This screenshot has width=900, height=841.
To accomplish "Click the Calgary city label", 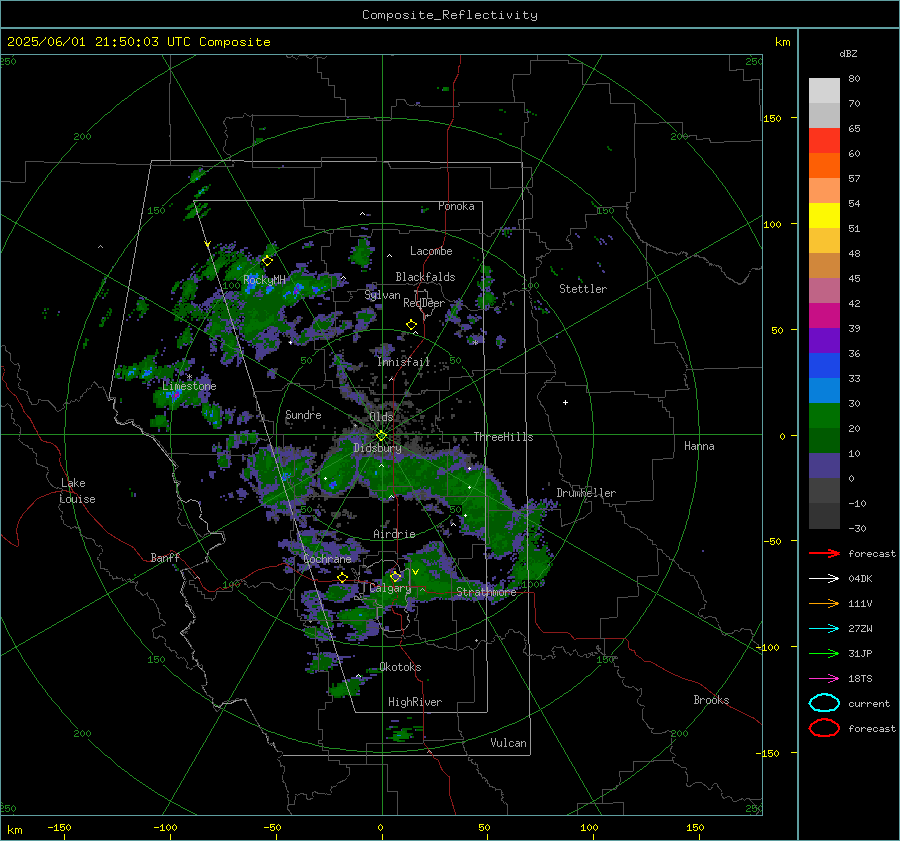I will point(390,588).
